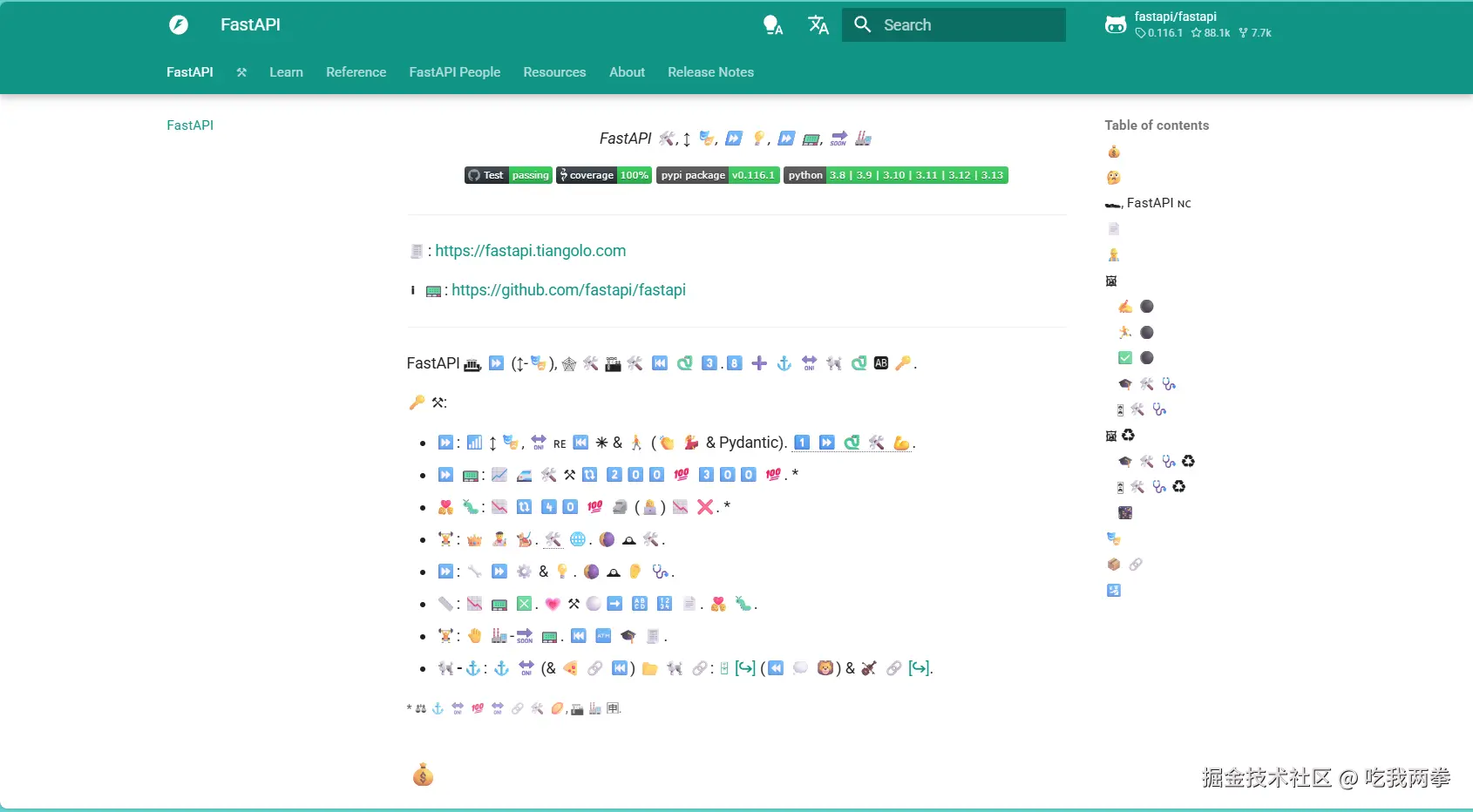This screenshot has width=1473, height=812.
Task: Open the Reference tab
Action: pyautogui.click(x=356, y=72)
